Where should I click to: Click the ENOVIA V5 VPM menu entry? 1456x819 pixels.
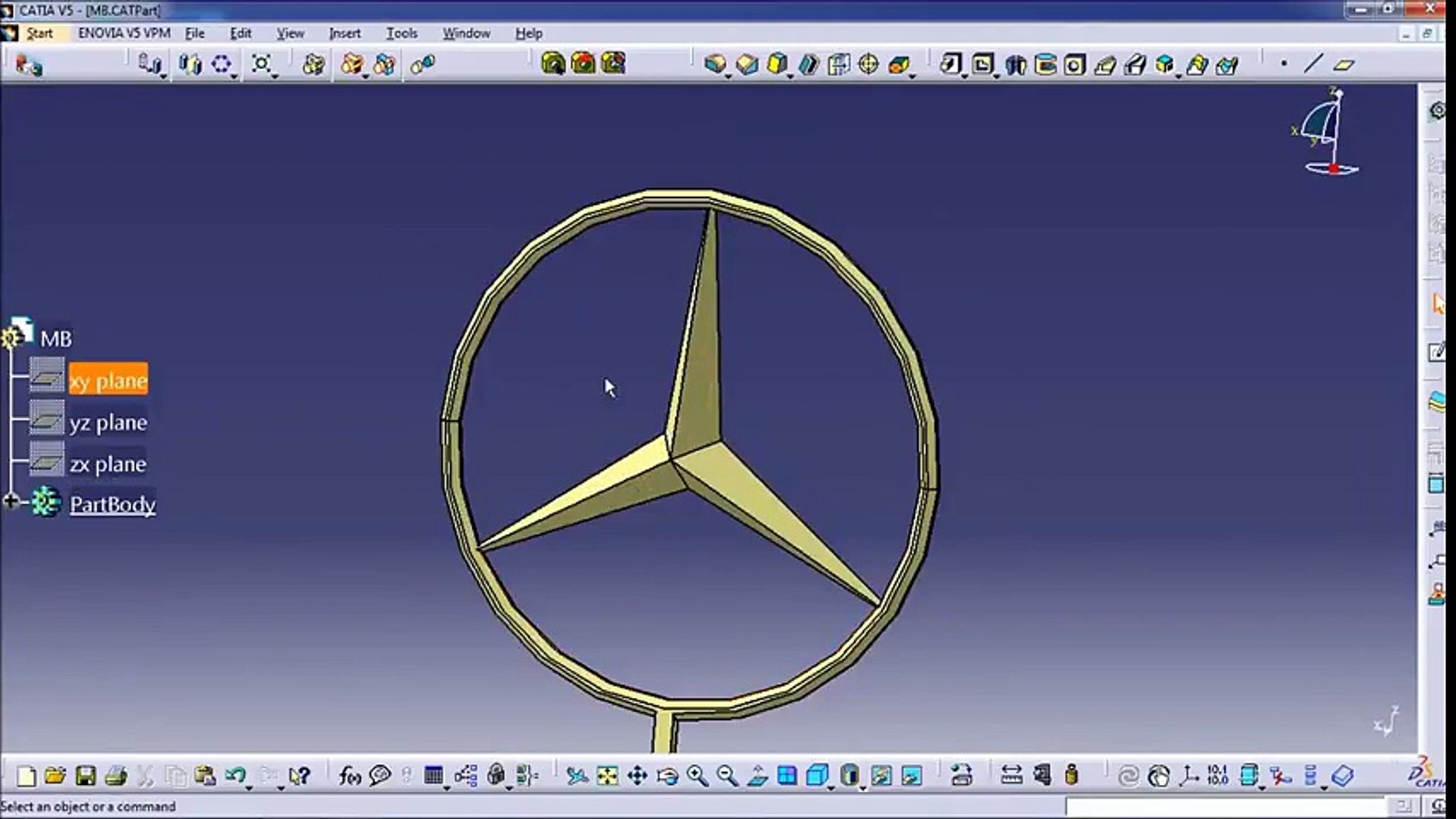coord(126,33)
